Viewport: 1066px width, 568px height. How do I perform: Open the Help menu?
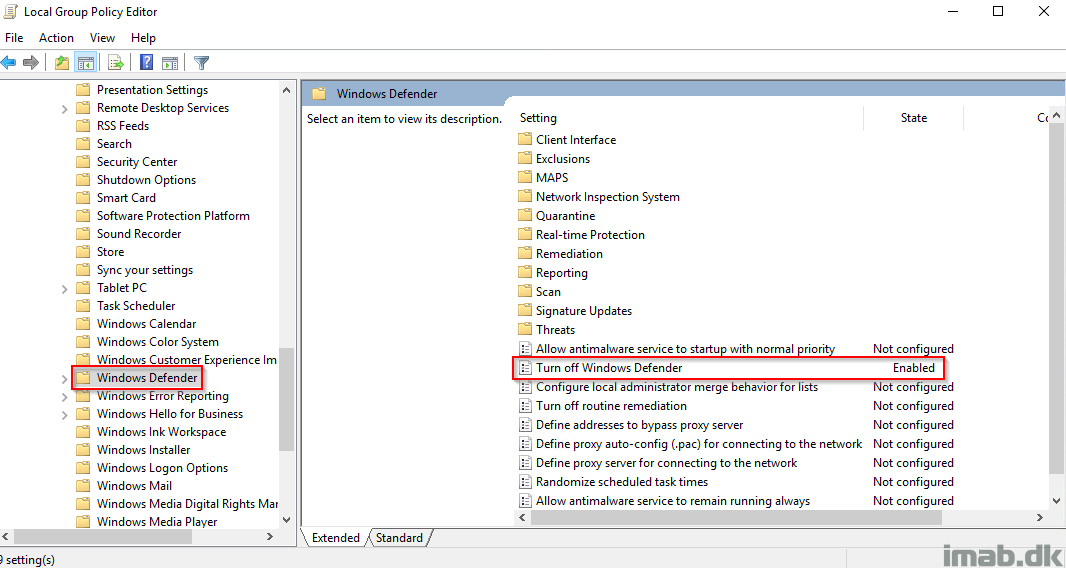[x=143, y=38]
